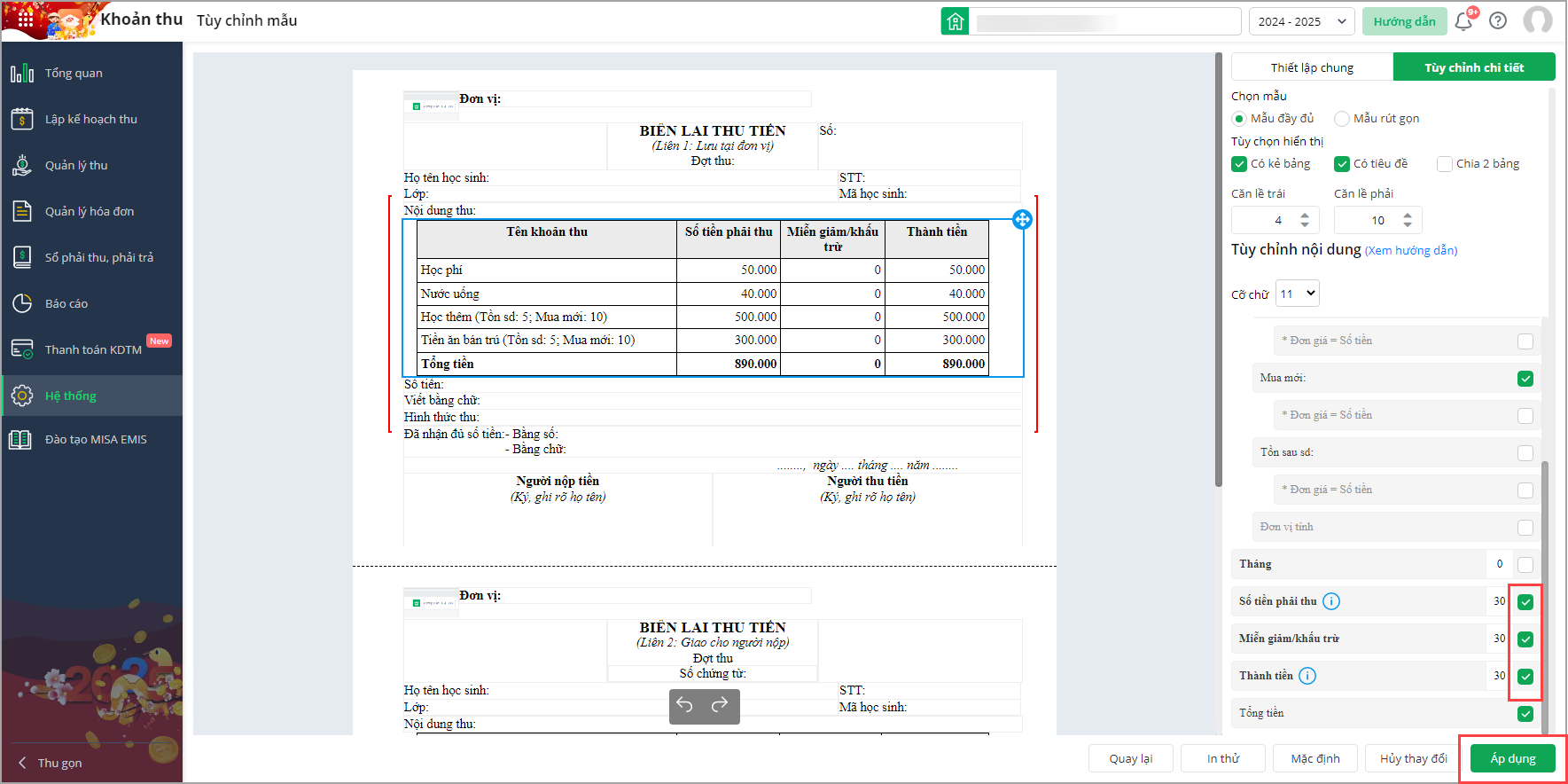Viewport: 1568px width, 784px height.
Task: Click the notification bell icon
Action: coord(1463,21)
